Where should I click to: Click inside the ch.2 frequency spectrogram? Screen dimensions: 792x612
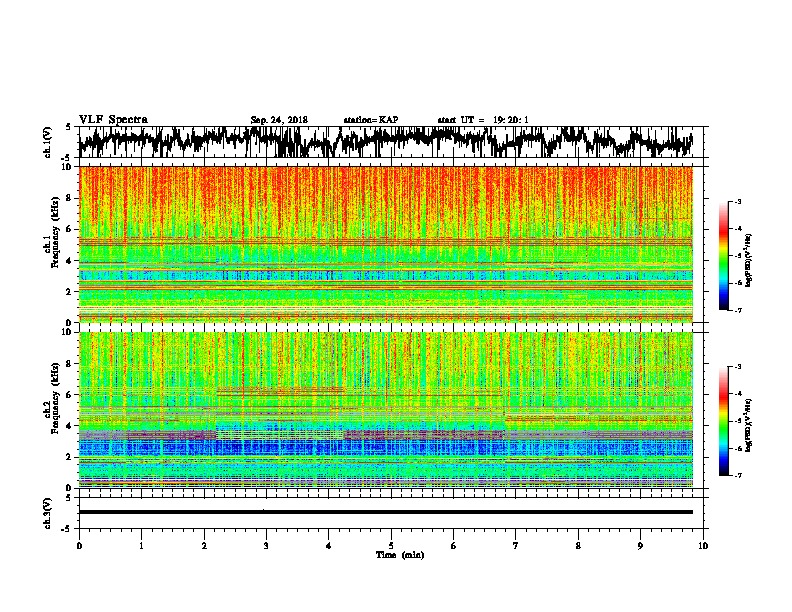click(x=385, y=410)
